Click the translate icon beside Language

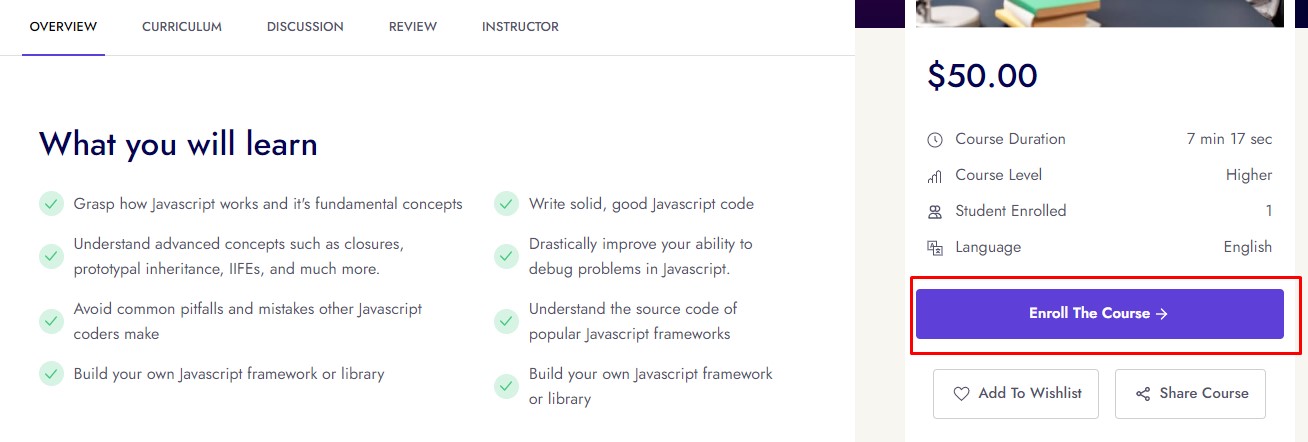click(935, 248)
